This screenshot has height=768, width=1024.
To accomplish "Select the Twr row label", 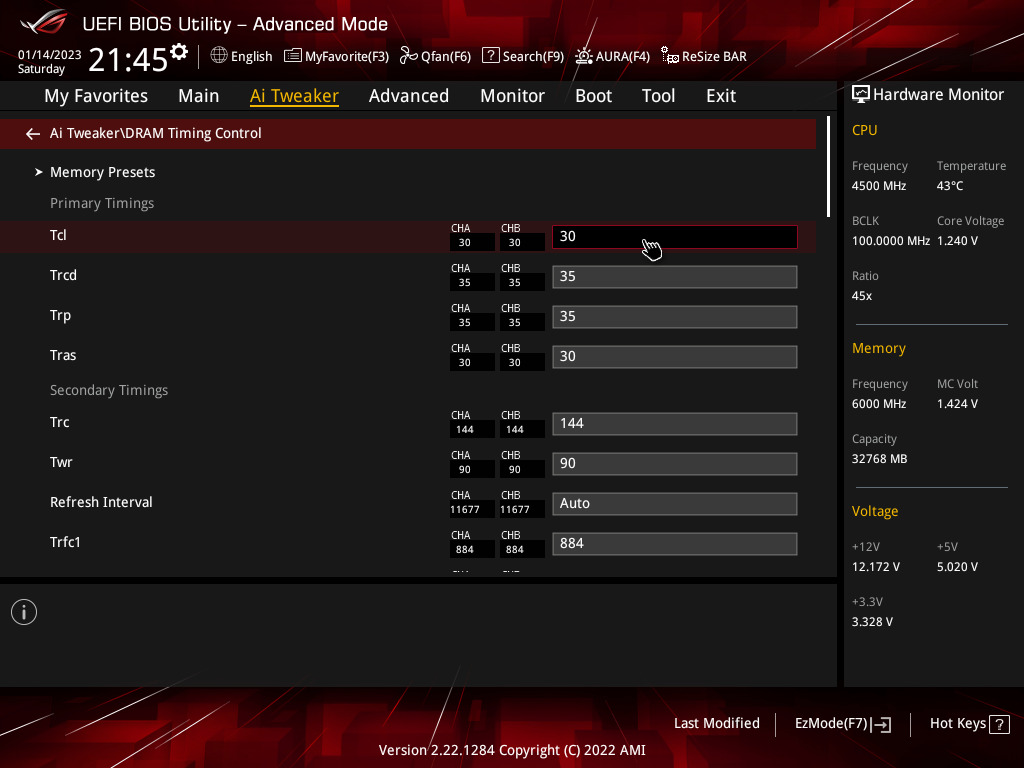I will 61,462.
